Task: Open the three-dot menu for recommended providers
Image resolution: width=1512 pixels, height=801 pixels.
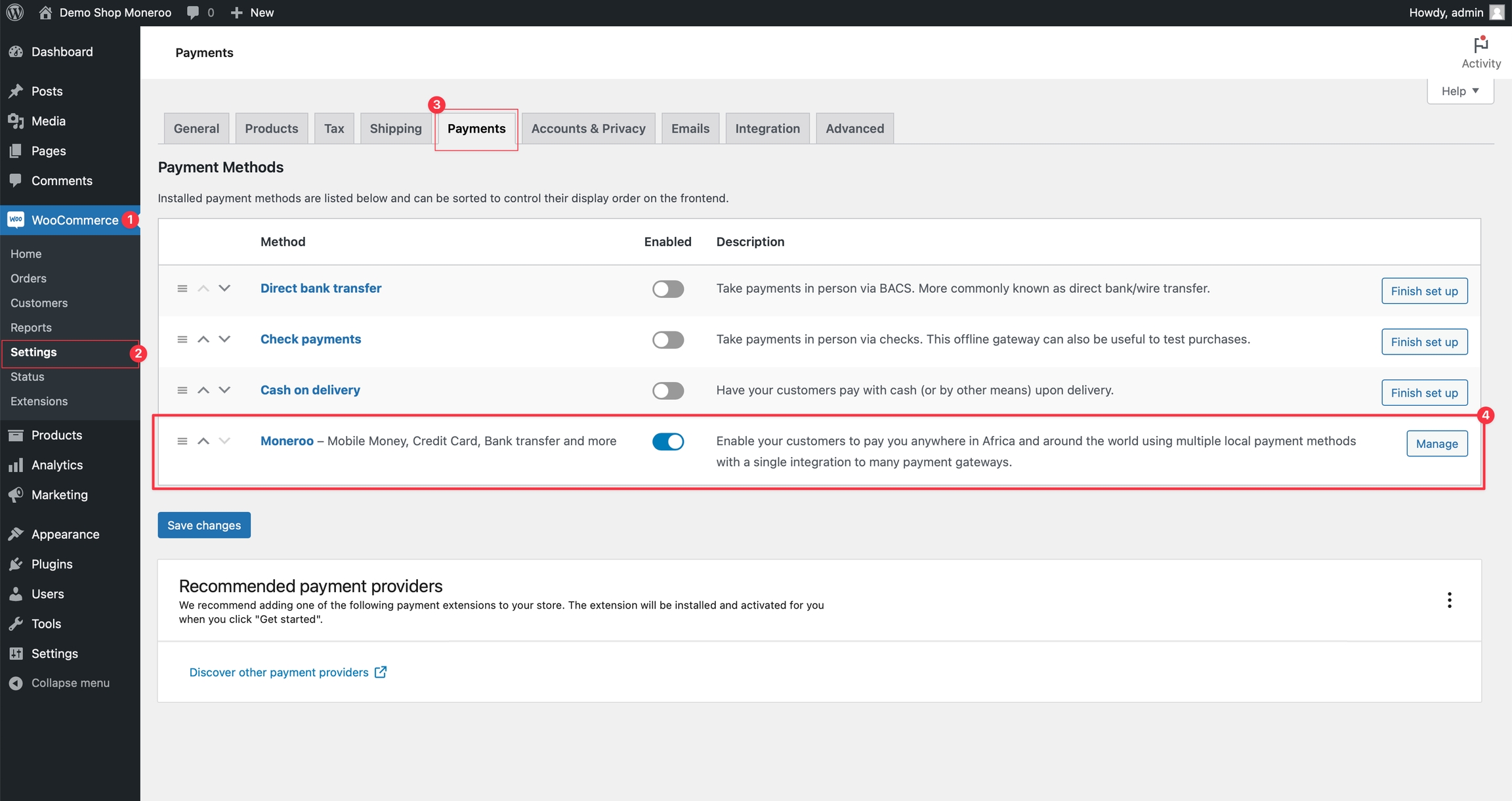Action: (x=1449, y=600)
